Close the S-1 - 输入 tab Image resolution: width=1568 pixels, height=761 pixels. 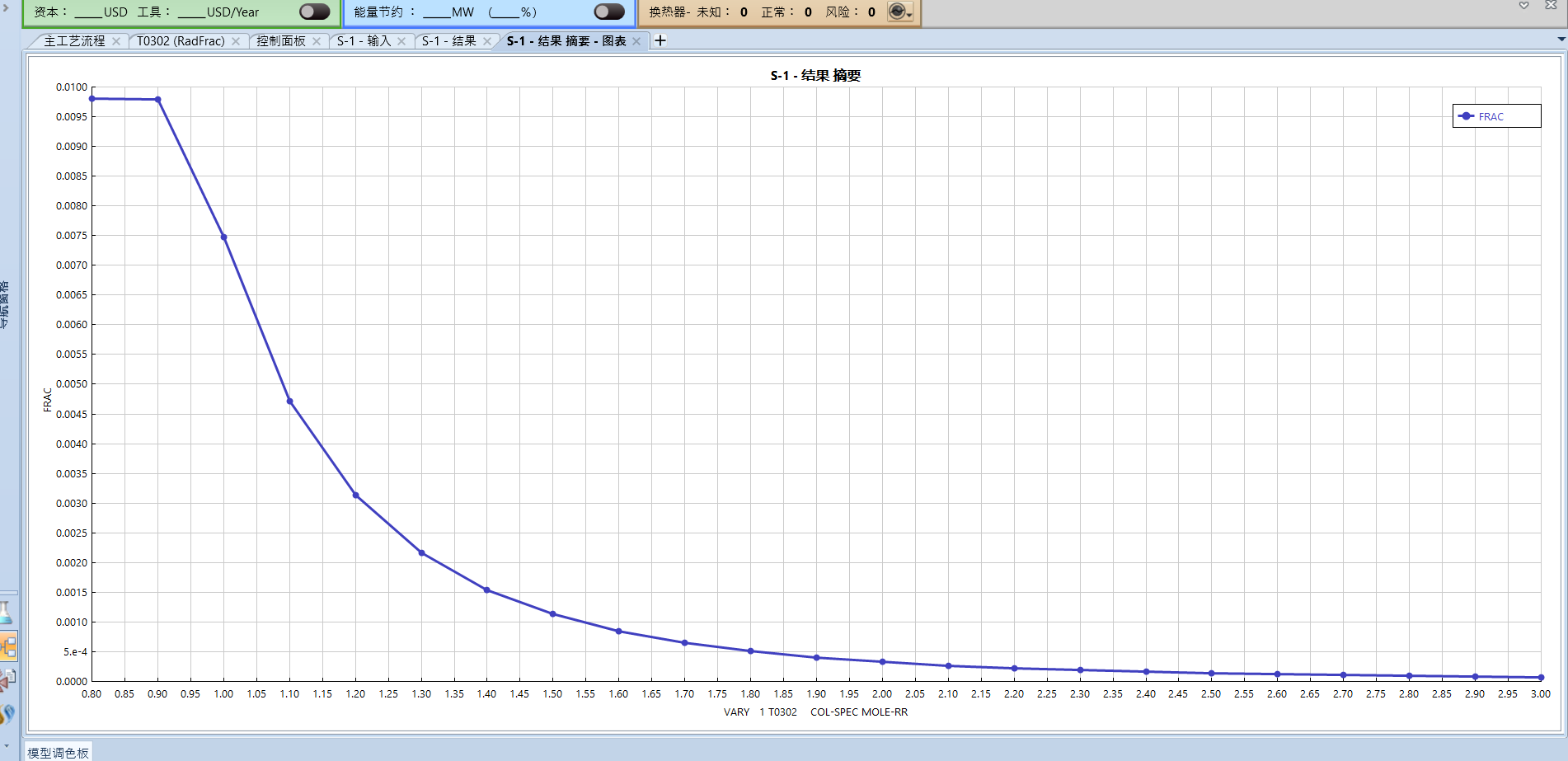point(401,41)
